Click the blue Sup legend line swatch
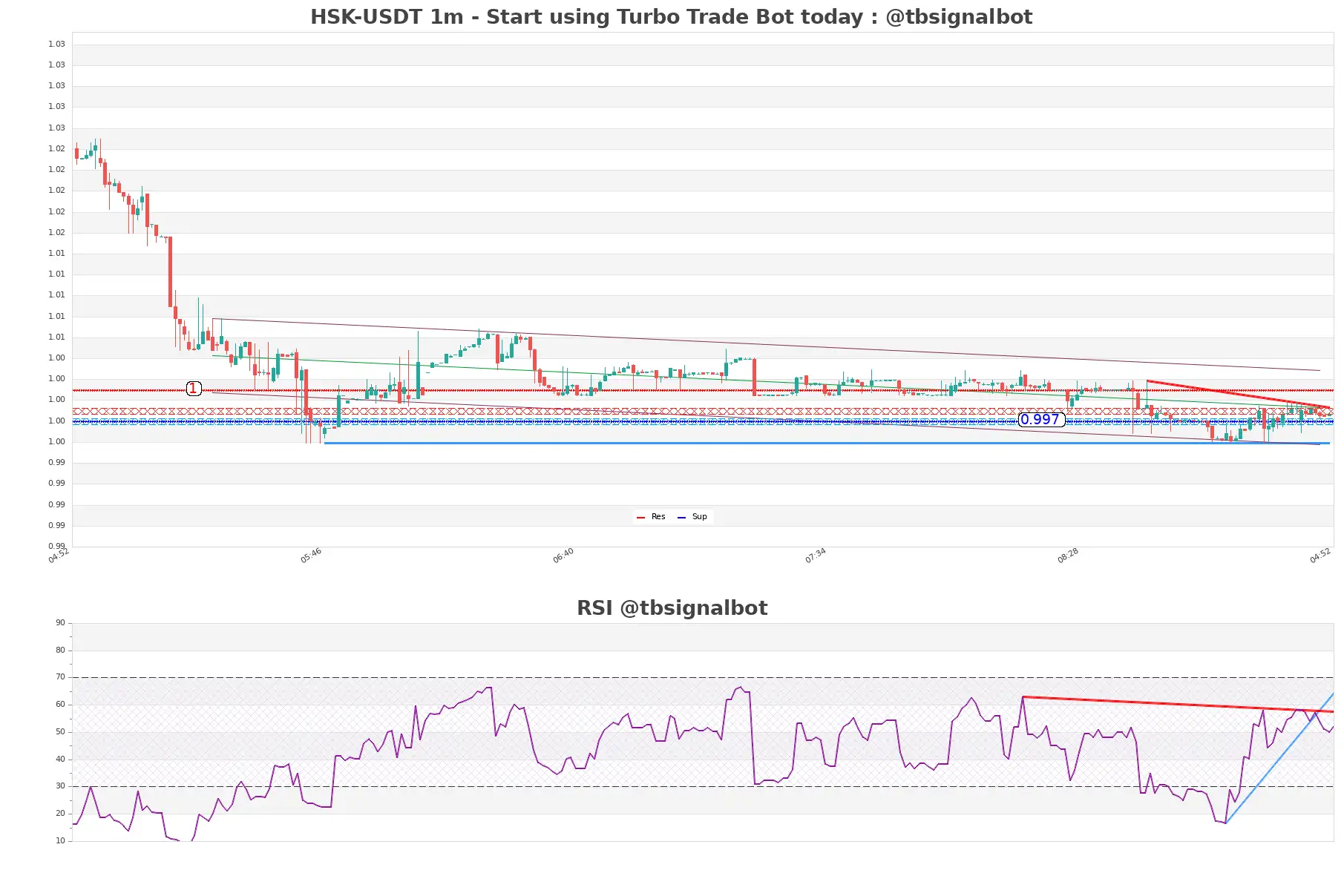The width and height of the screenshot is (1344, 896). click(x=681, y=518)
